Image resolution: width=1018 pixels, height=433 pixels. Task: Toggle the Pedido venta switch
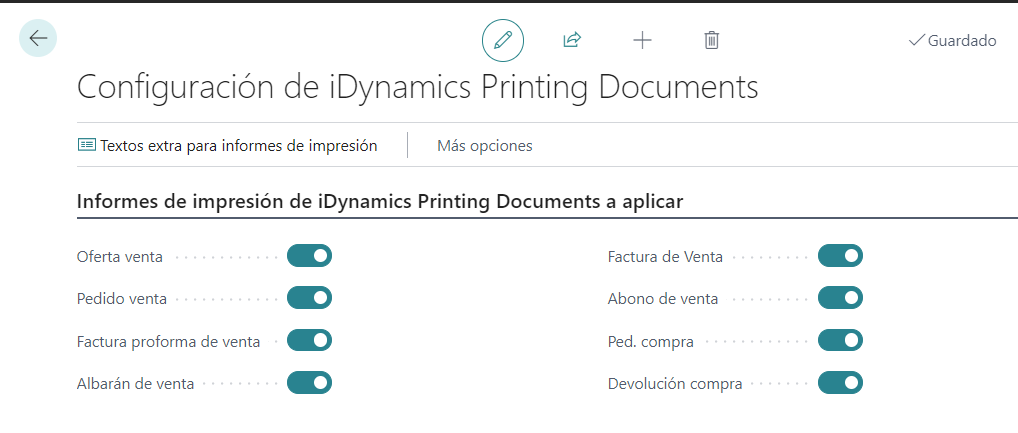point(309,298)
